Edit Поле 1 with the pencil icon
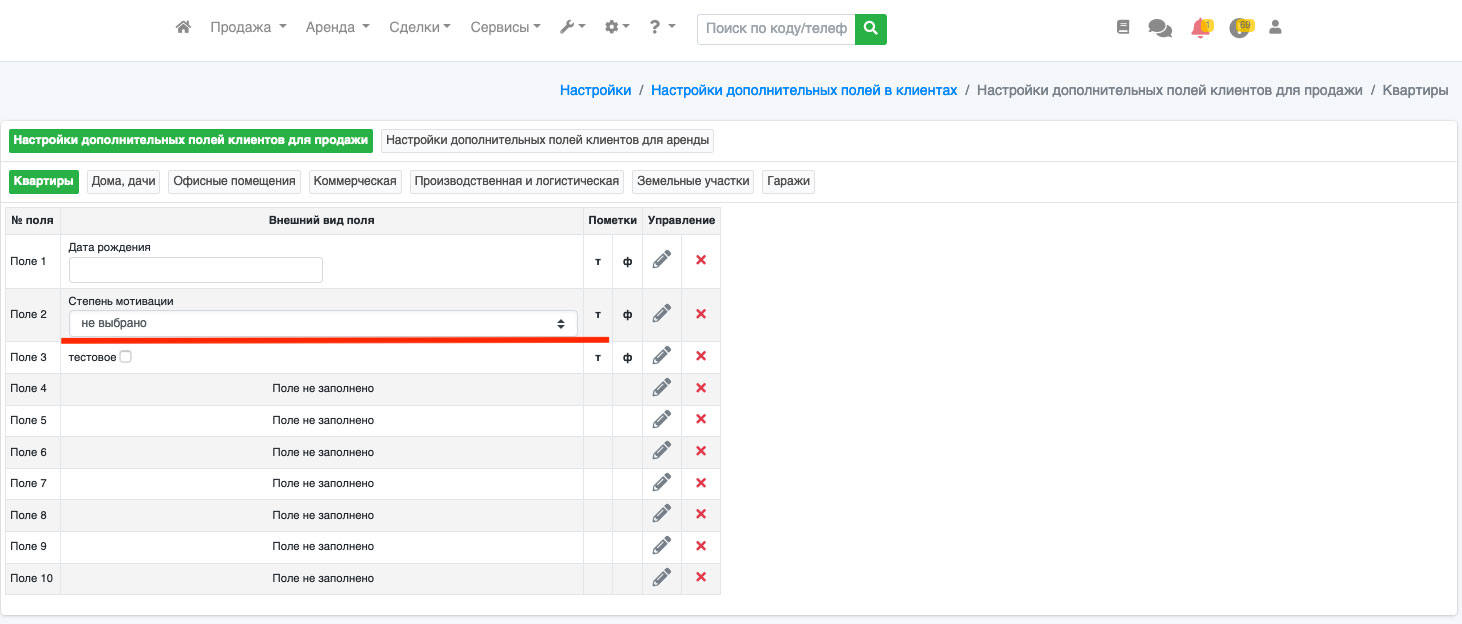This screenshot has width=1462, height=624. click(661, 260)
